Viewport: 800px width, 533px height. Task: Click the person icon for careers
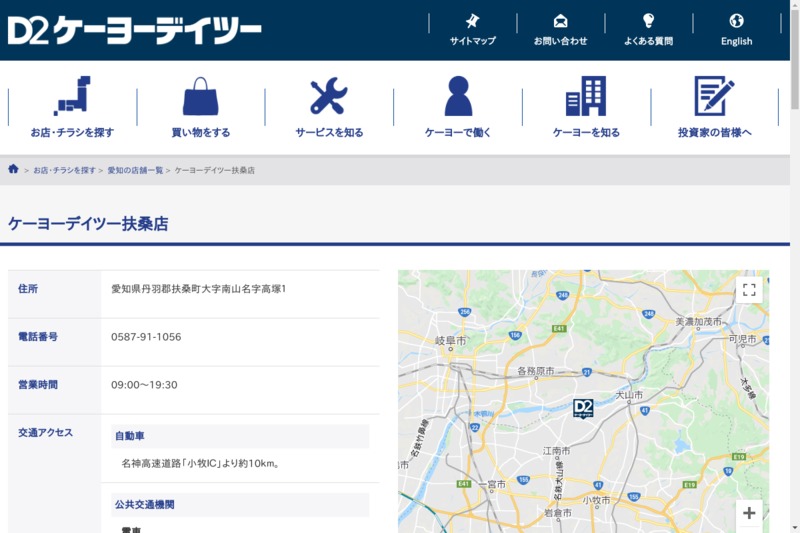point(458,96)
